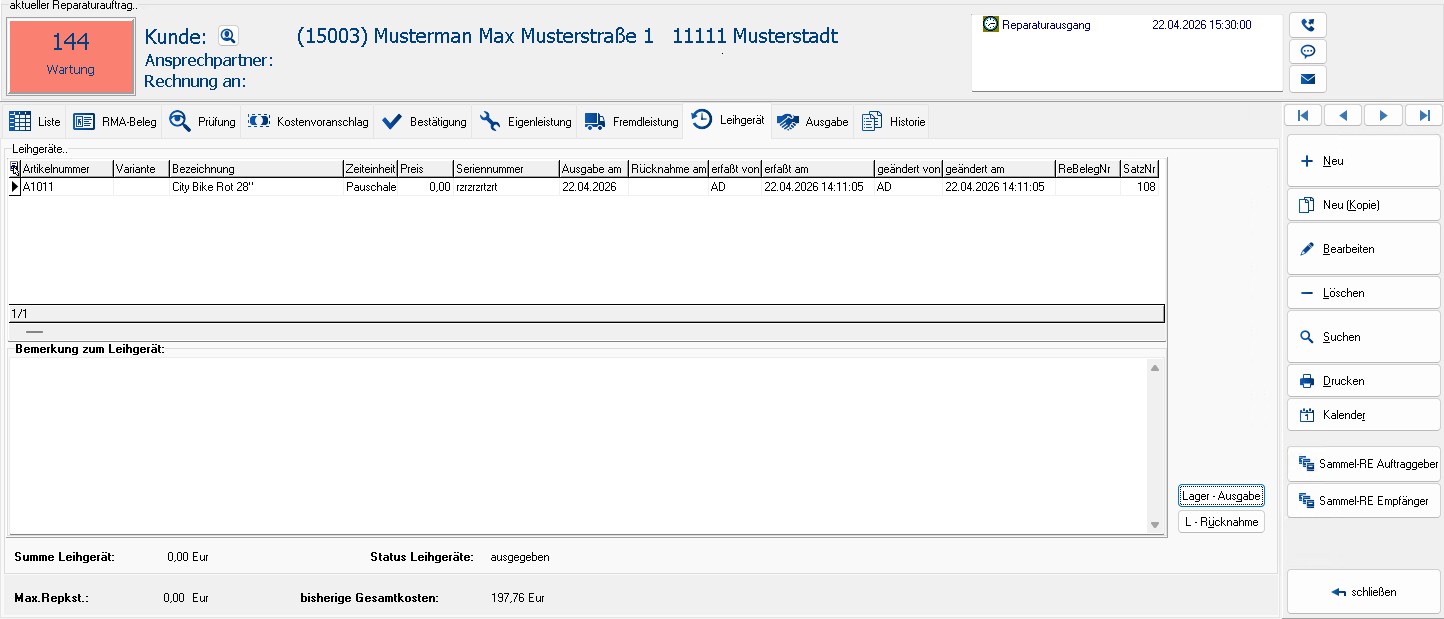Click the Löschen button
The height and width of the screenshot is (619, 1444).
click(x=1363, y=293)
